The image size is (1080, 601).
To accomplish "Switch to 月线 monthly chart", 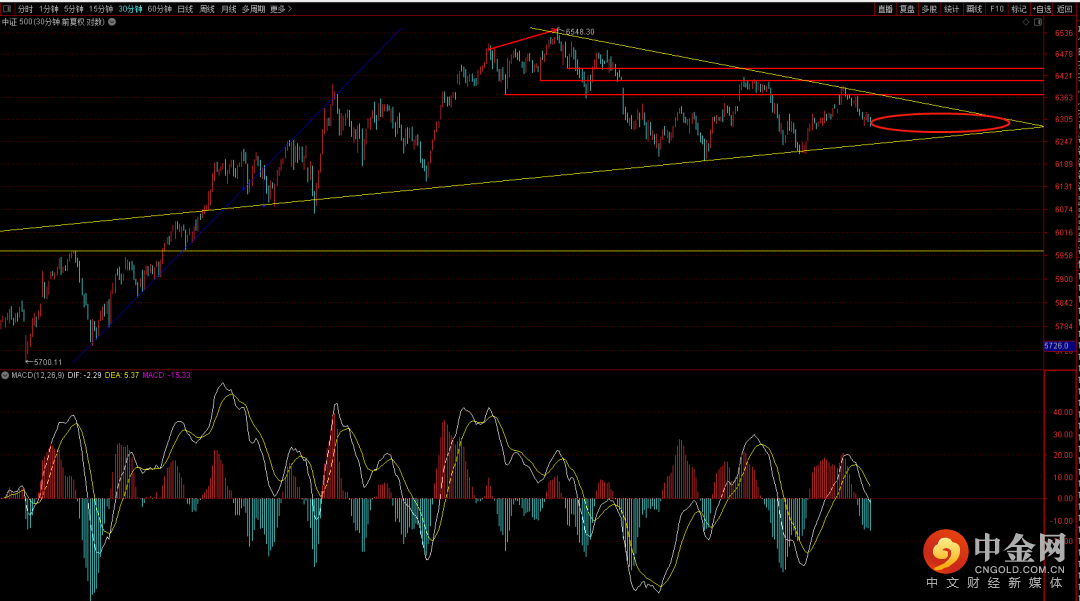I will (229, 9).
